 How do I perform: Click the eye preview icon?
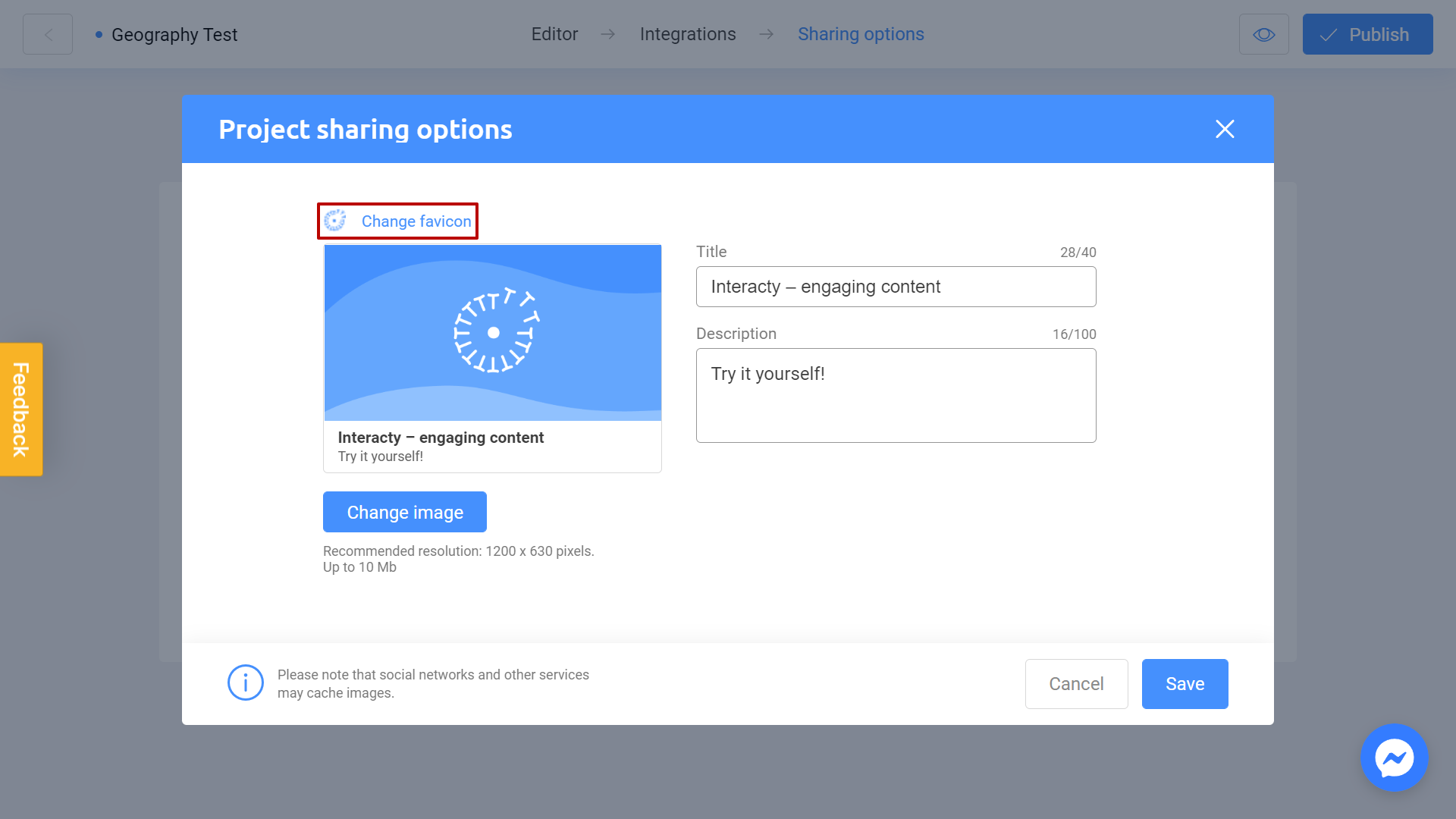click(x=1263, y=35)
